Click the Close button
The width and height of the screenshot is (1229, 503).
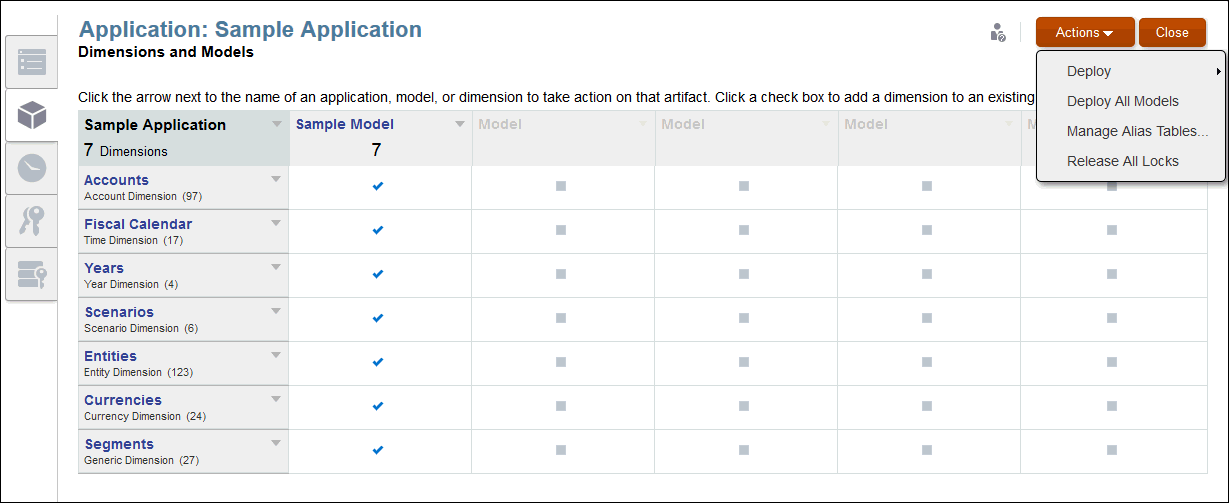[x=1172, y=33]
